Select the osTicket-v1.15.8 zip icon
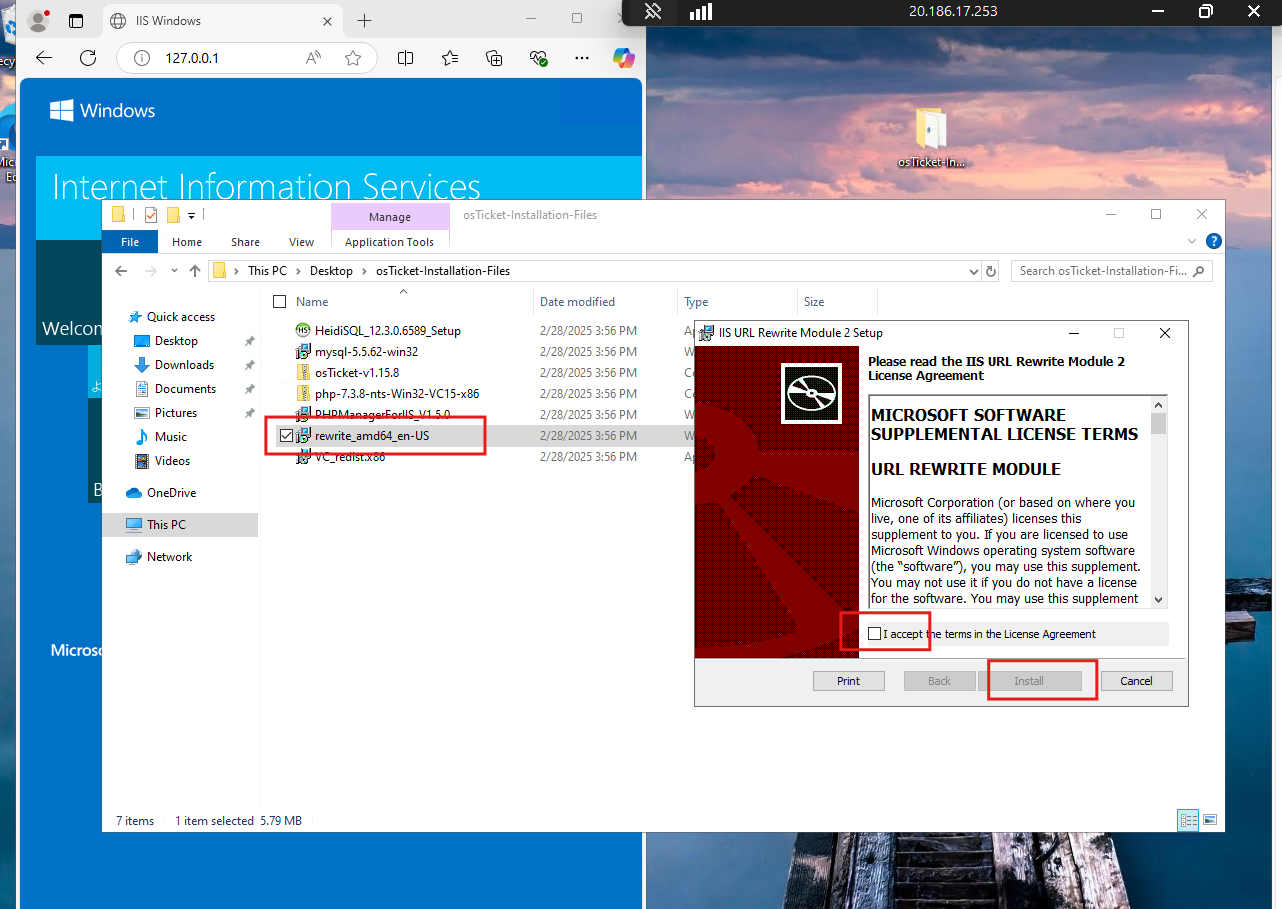This screenshot has height=909, width=1282. pos(303,373)
